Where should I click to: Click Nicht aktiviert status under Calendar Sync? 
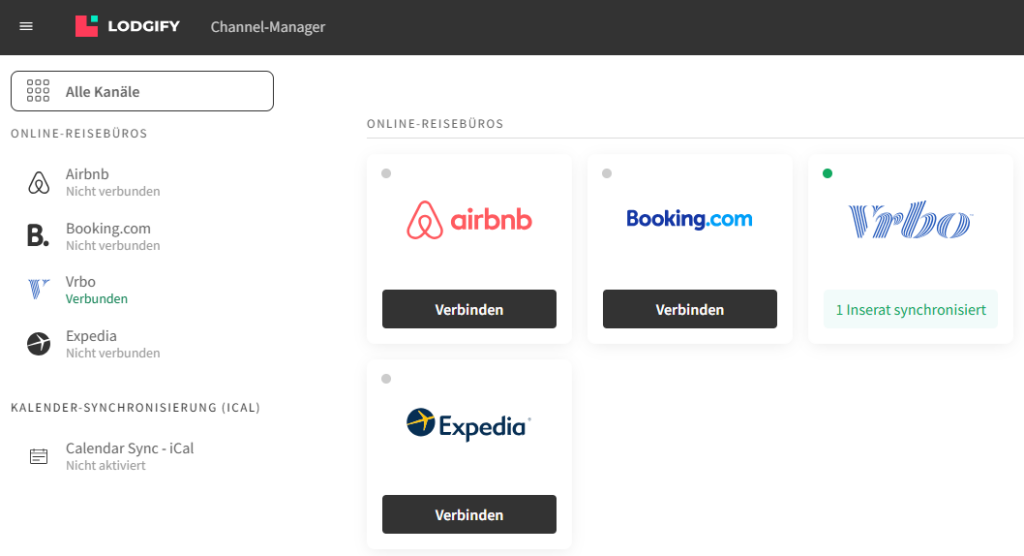pos(105,465)
